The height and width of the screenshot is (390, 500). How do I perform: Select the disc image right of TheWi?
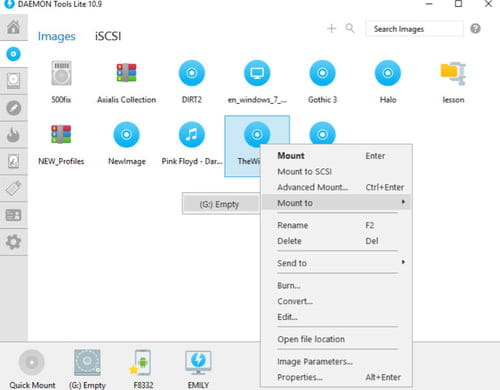pos(322,133)
